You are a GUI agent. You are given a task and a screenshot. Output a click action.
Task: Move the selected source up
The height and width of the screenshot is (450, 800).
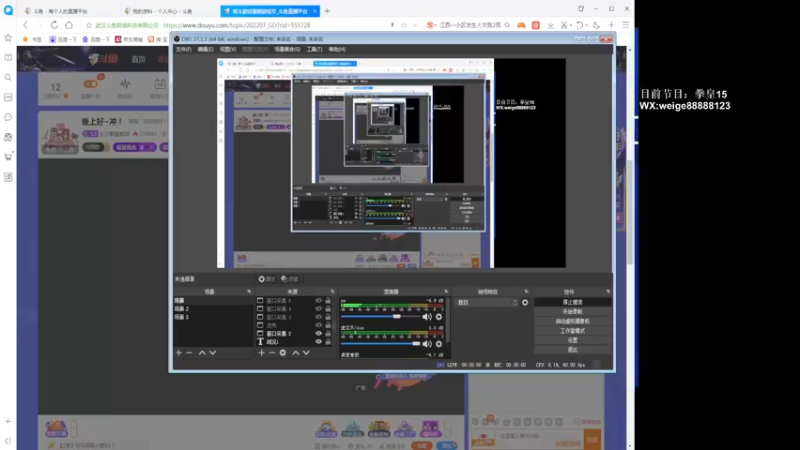(295, 353)
